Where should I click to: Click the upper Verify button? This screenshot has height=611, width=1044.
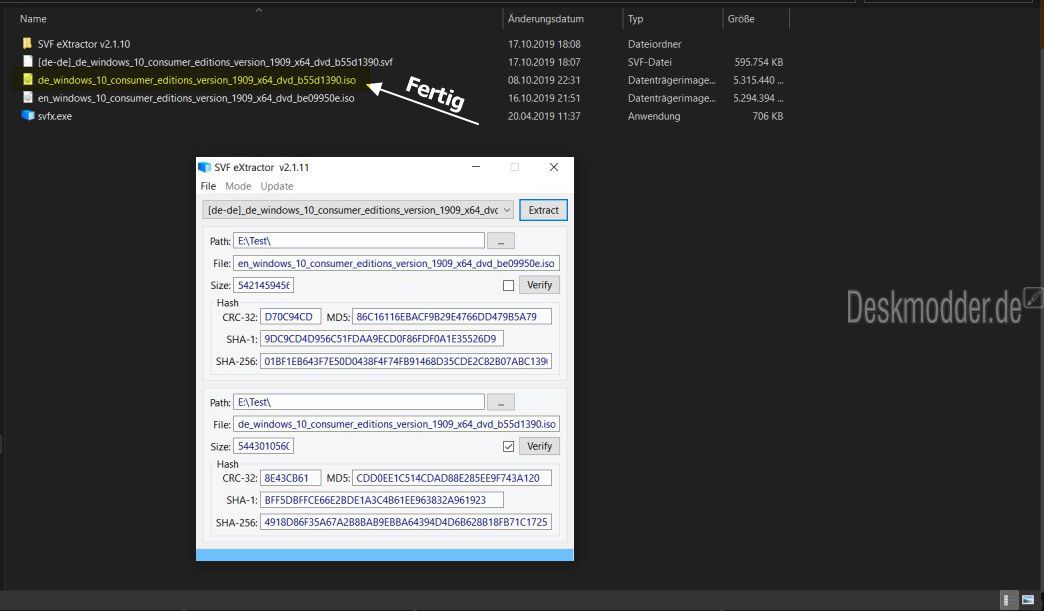539,285
